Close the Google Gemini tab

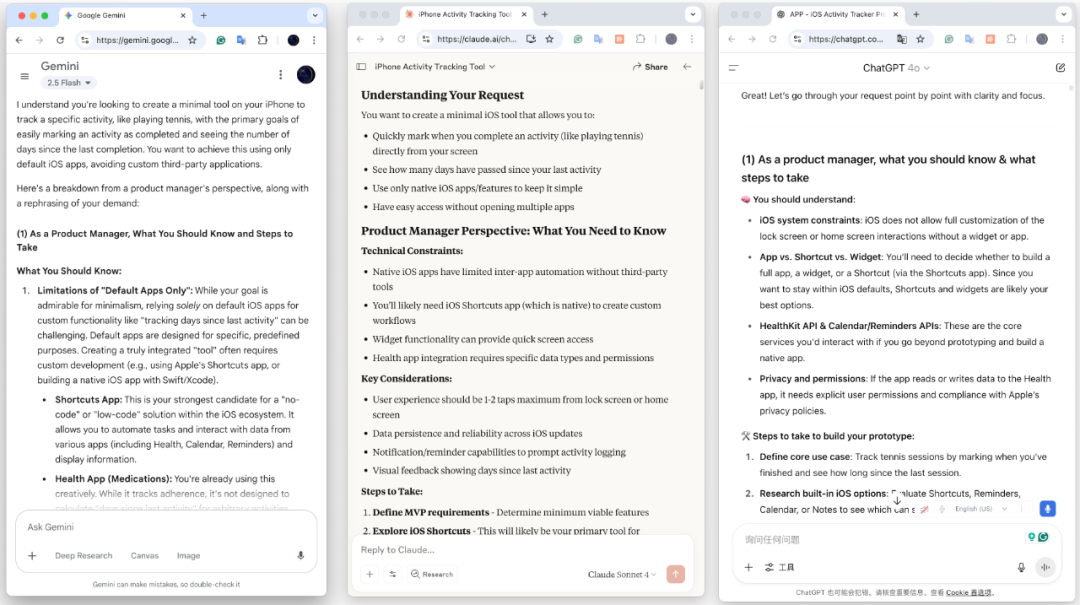point(183,15)
